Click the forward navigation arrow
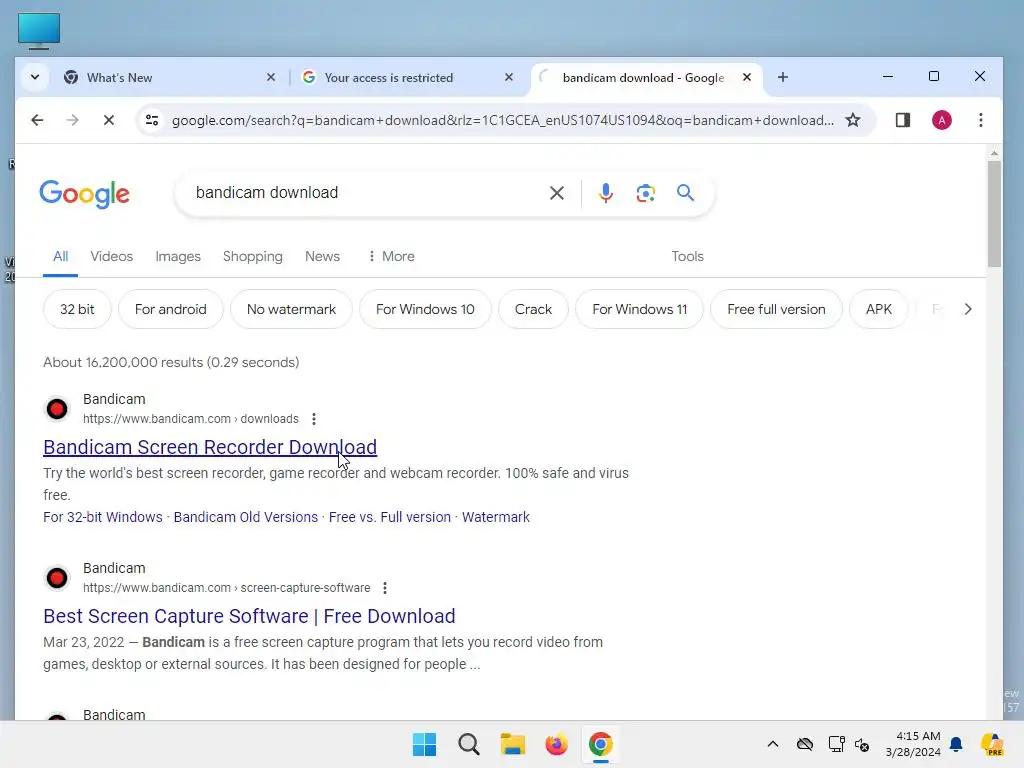The height and width of the screenshot is (768, 1024). coord(72,120)
